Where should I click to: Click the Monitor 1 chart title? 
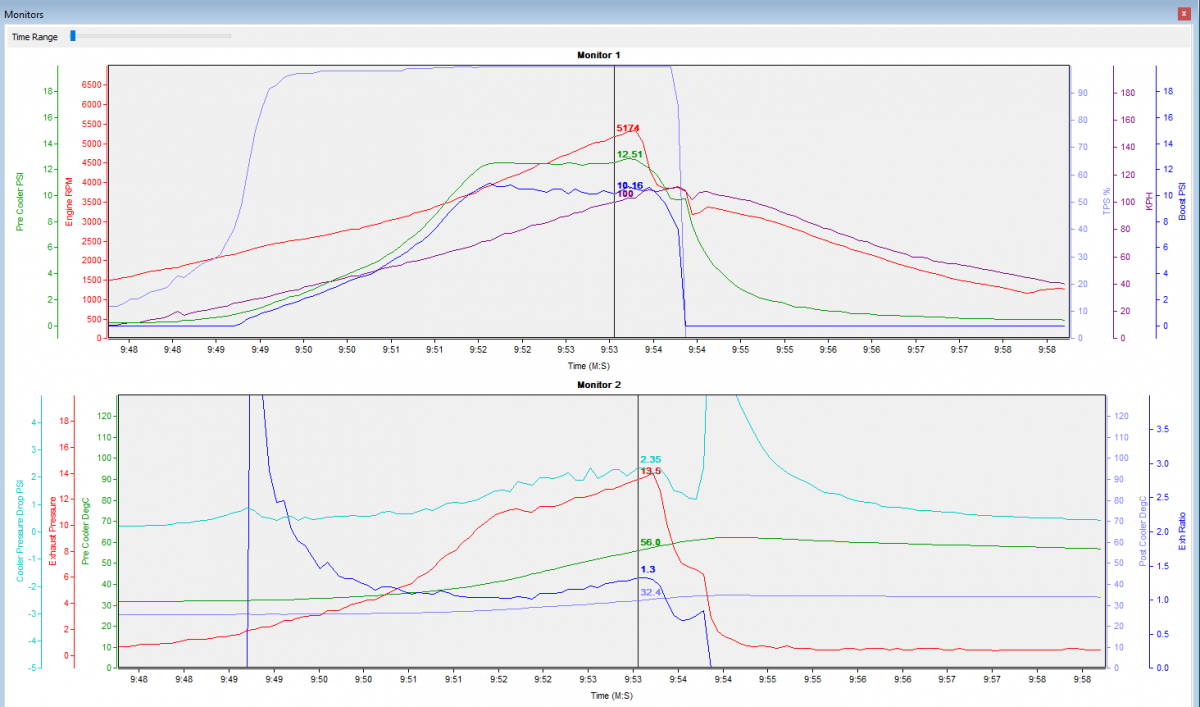pos(599,54)
